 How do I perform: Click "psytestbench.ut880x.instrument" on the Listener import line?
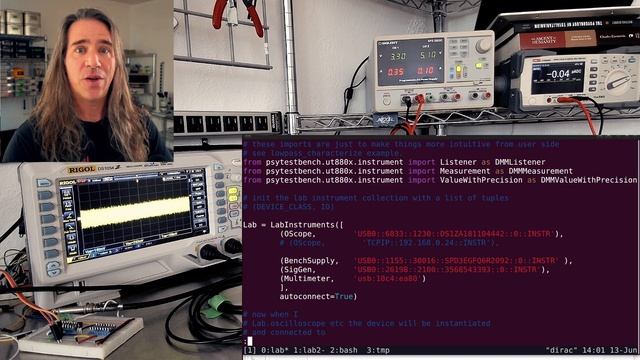[x=334, y=162]
